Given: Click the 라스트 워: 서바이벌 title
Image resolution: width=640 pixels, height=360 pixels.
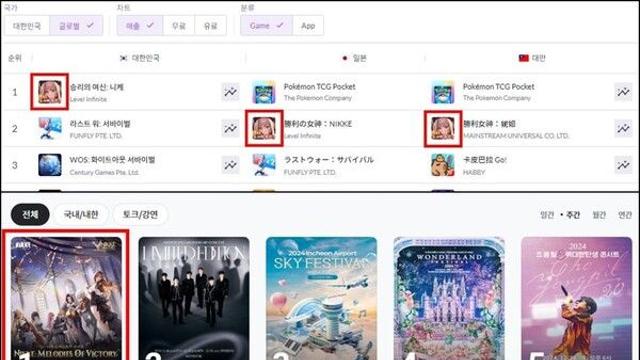Looking at the screenshot, I should tap(100, 124).
